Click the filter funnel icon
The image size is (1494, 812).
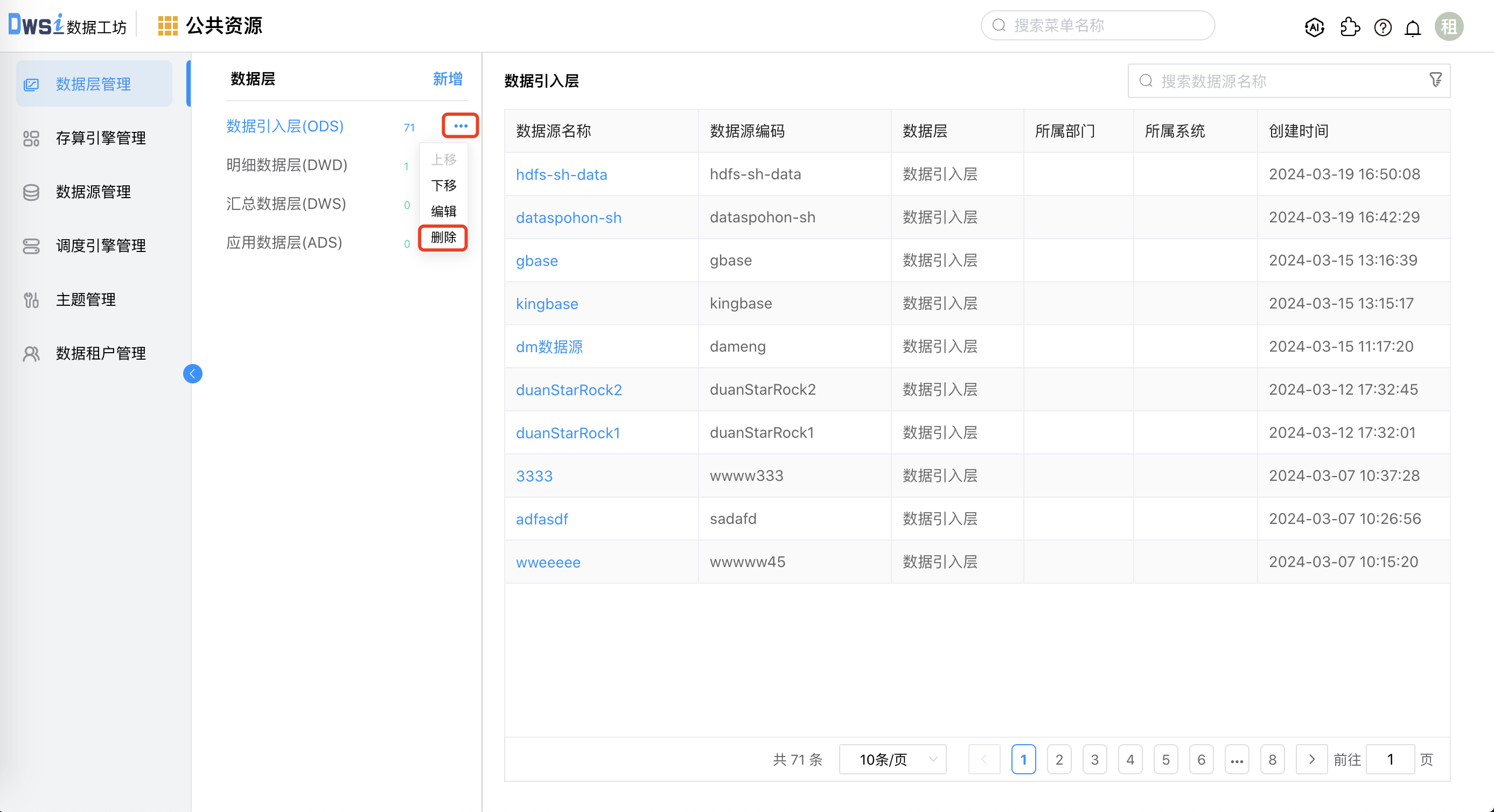click(1435, 80)
